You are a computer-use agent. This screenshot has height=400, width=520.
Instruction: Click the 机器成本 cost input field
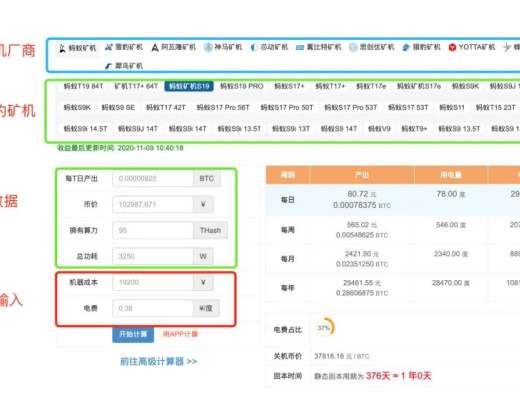pos(153,282)
